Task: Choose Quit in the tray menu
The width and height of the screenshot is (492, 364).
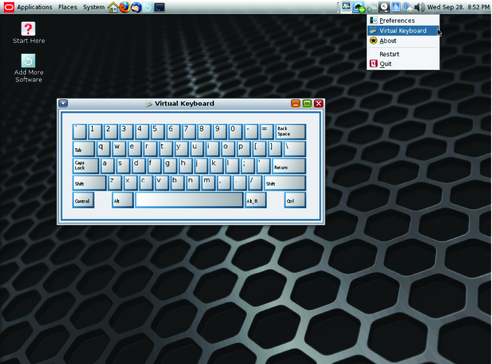Action: point(403,64)
